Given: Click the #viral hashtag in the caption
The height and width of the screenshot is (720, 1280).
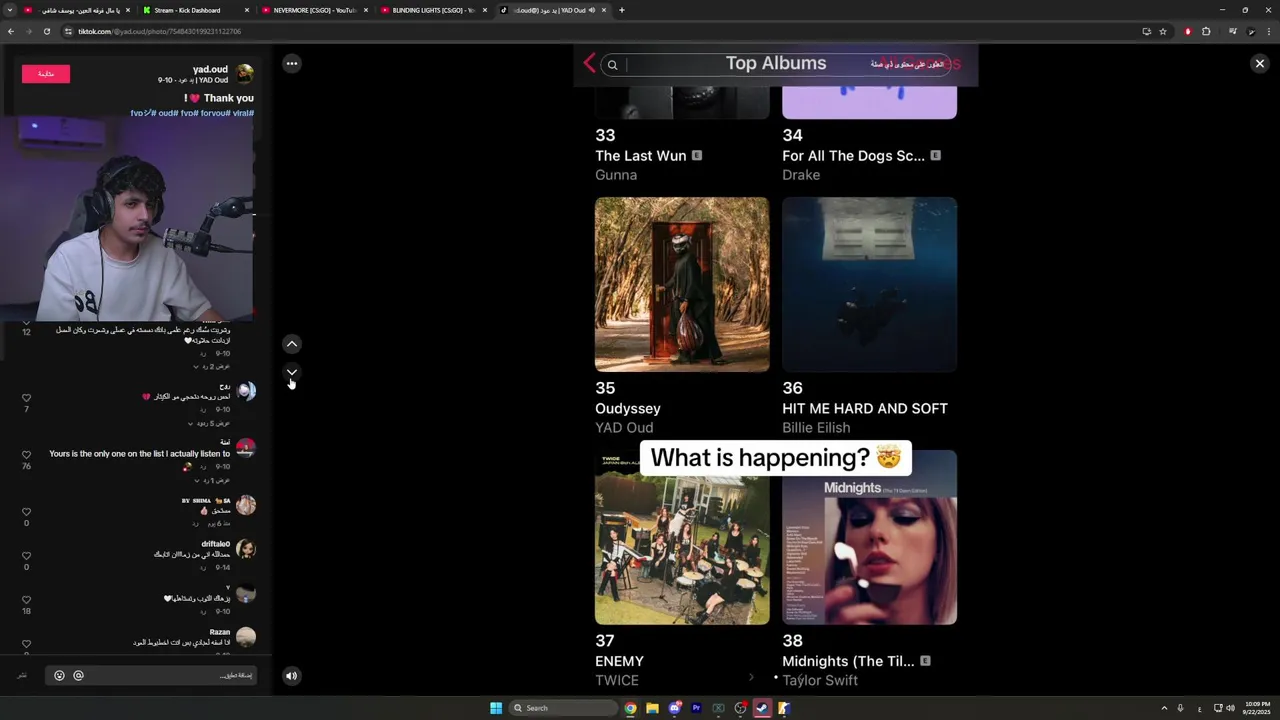Looking at the screenshot, I should pyautogui.click(x=243, y=113).
